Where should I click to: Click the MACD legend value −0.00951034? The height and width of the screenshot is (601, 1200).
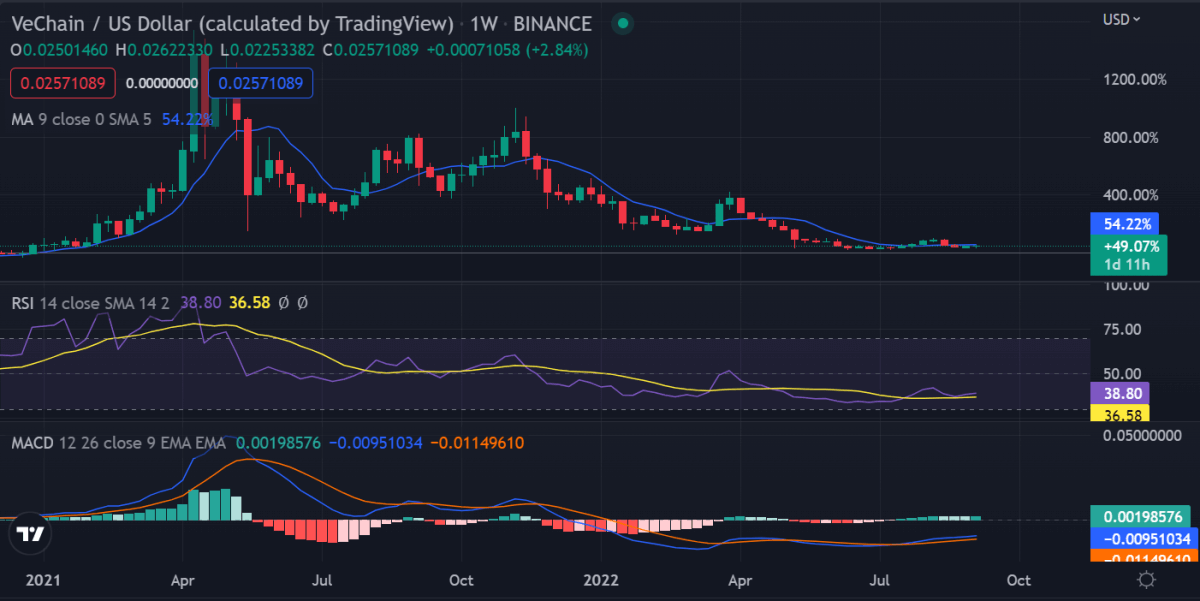(375, 442)
